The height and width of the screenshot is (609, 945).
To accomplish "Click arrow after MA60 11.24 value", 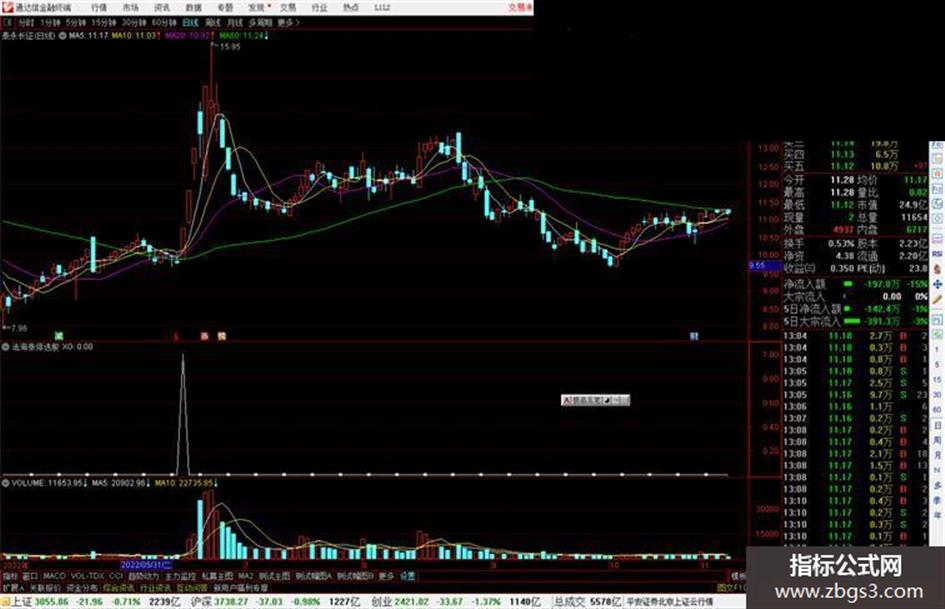I will click(x=267, y=36).
